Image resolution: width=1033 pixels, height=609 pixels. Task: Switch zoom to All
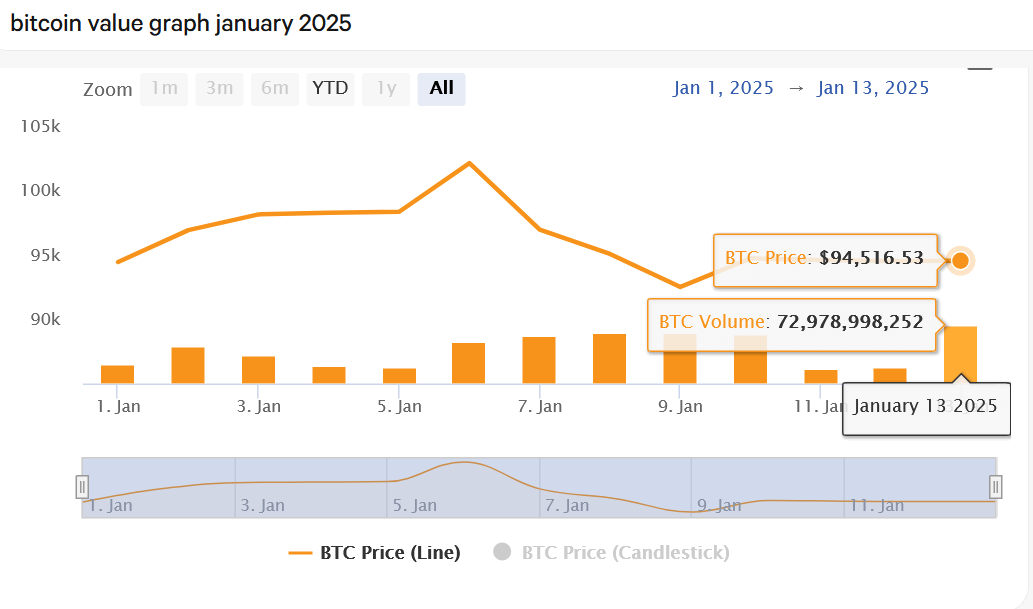(441, 88)
